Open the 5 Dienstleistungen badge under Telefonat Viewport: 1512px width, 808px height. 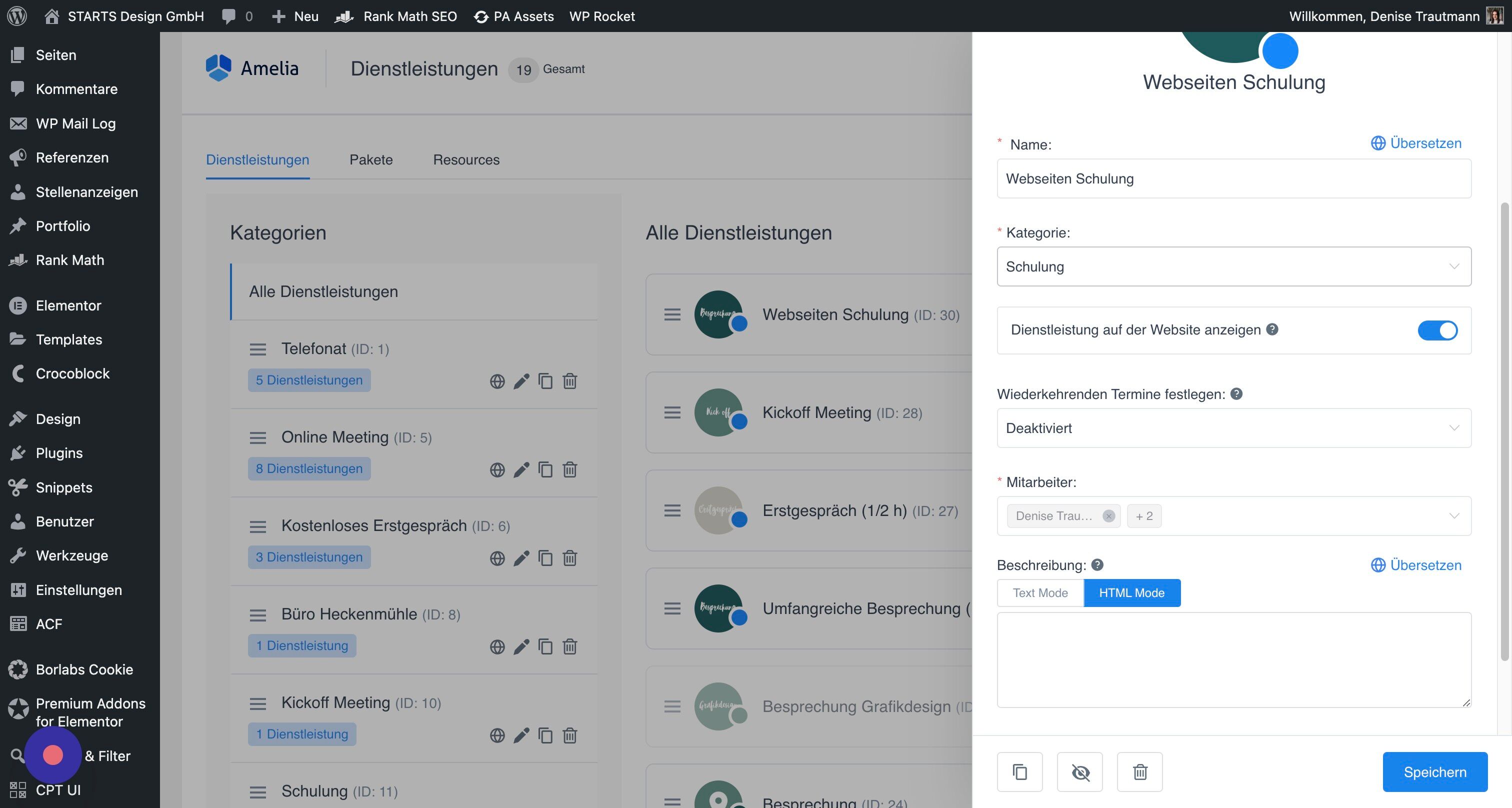308,380
